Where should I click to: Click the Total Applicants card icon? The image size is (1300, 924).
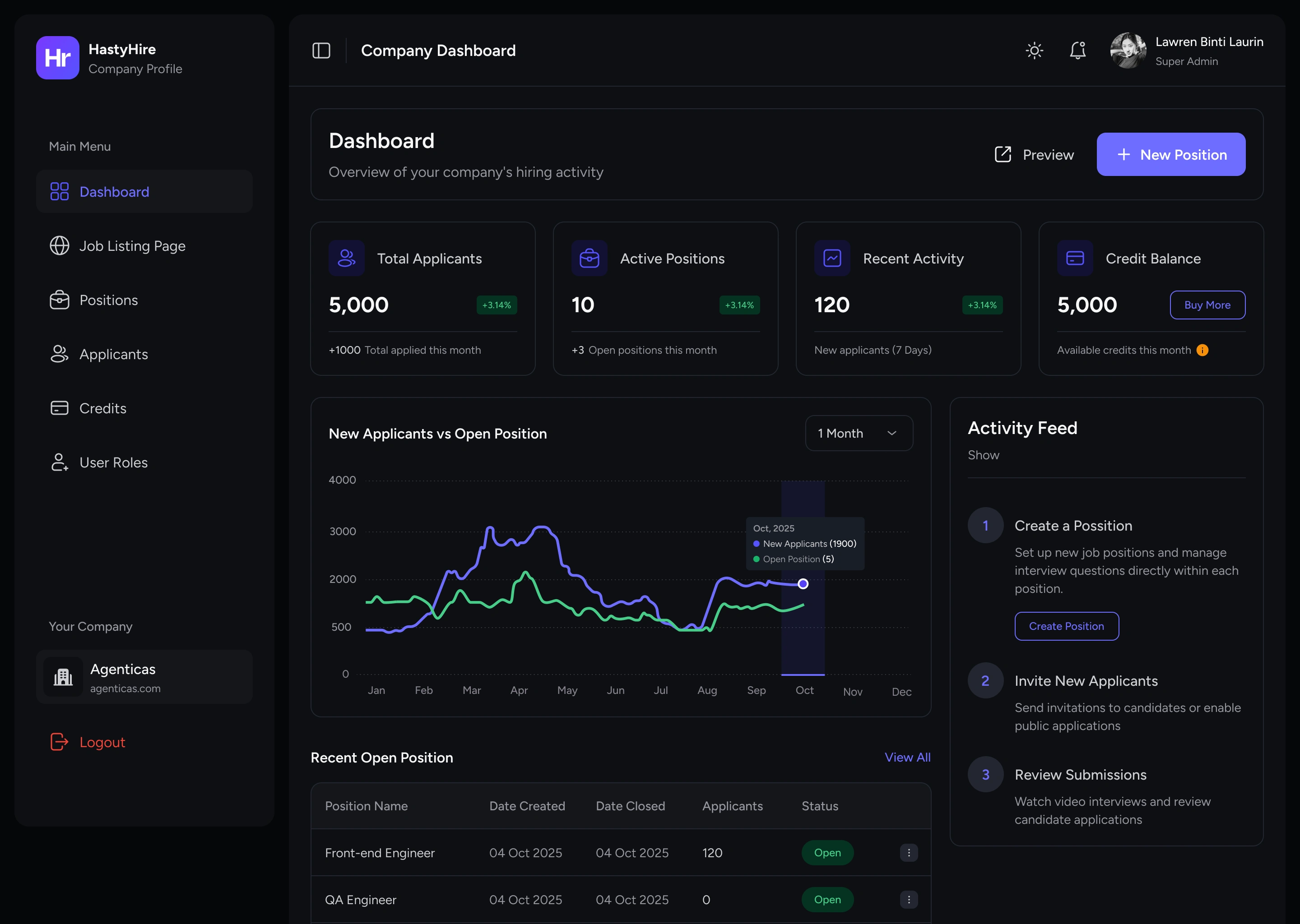tap(346, 259)
